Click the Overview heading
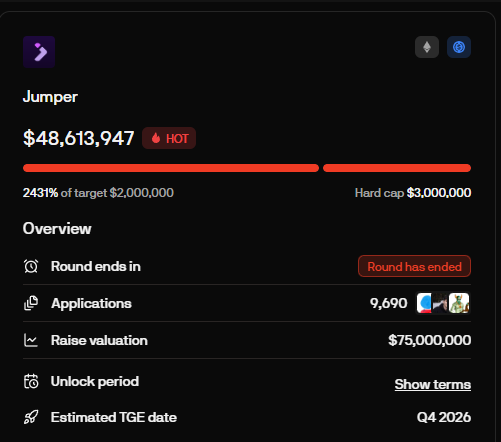 (x=57, y=229)
